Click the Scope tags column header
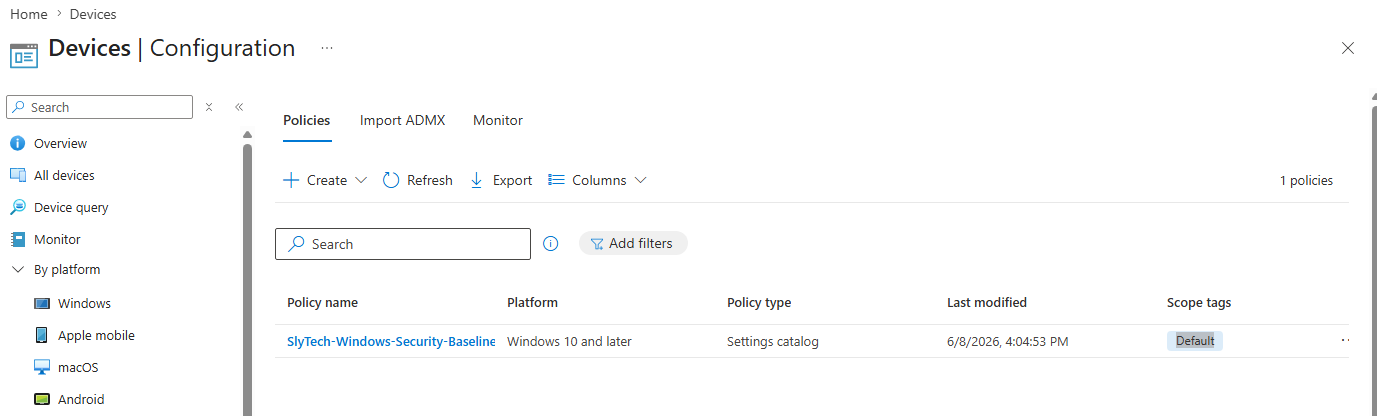 1199,302
